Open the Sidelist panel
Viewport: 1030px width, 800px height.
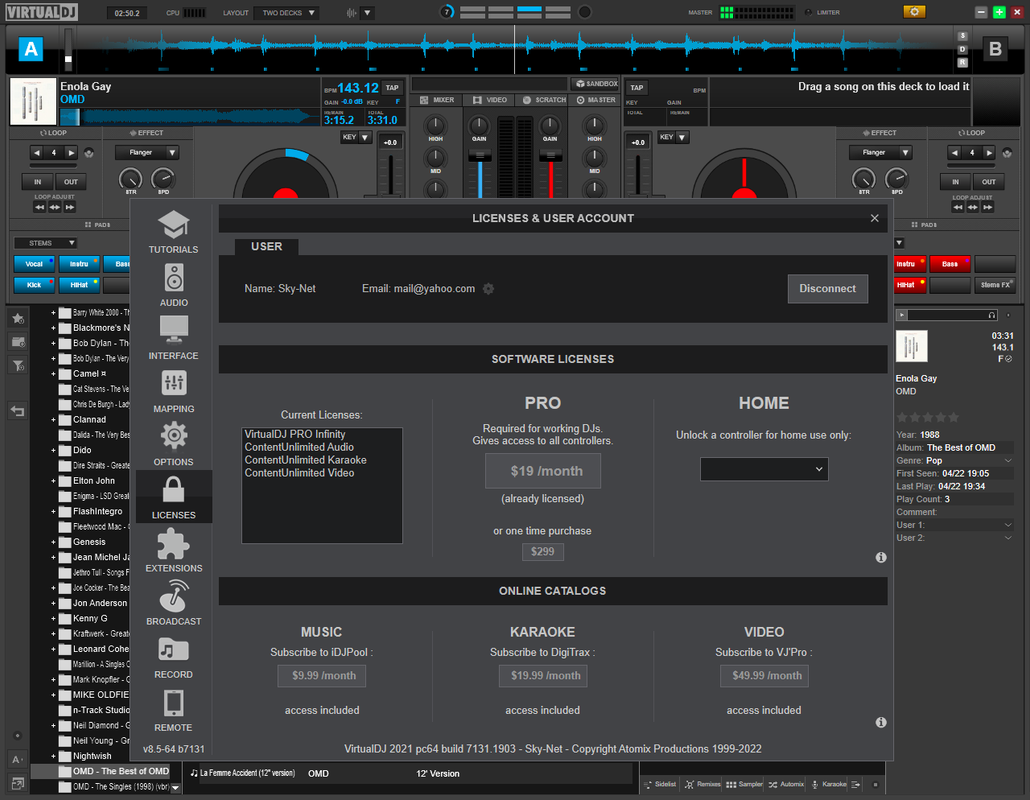[661, 784]
